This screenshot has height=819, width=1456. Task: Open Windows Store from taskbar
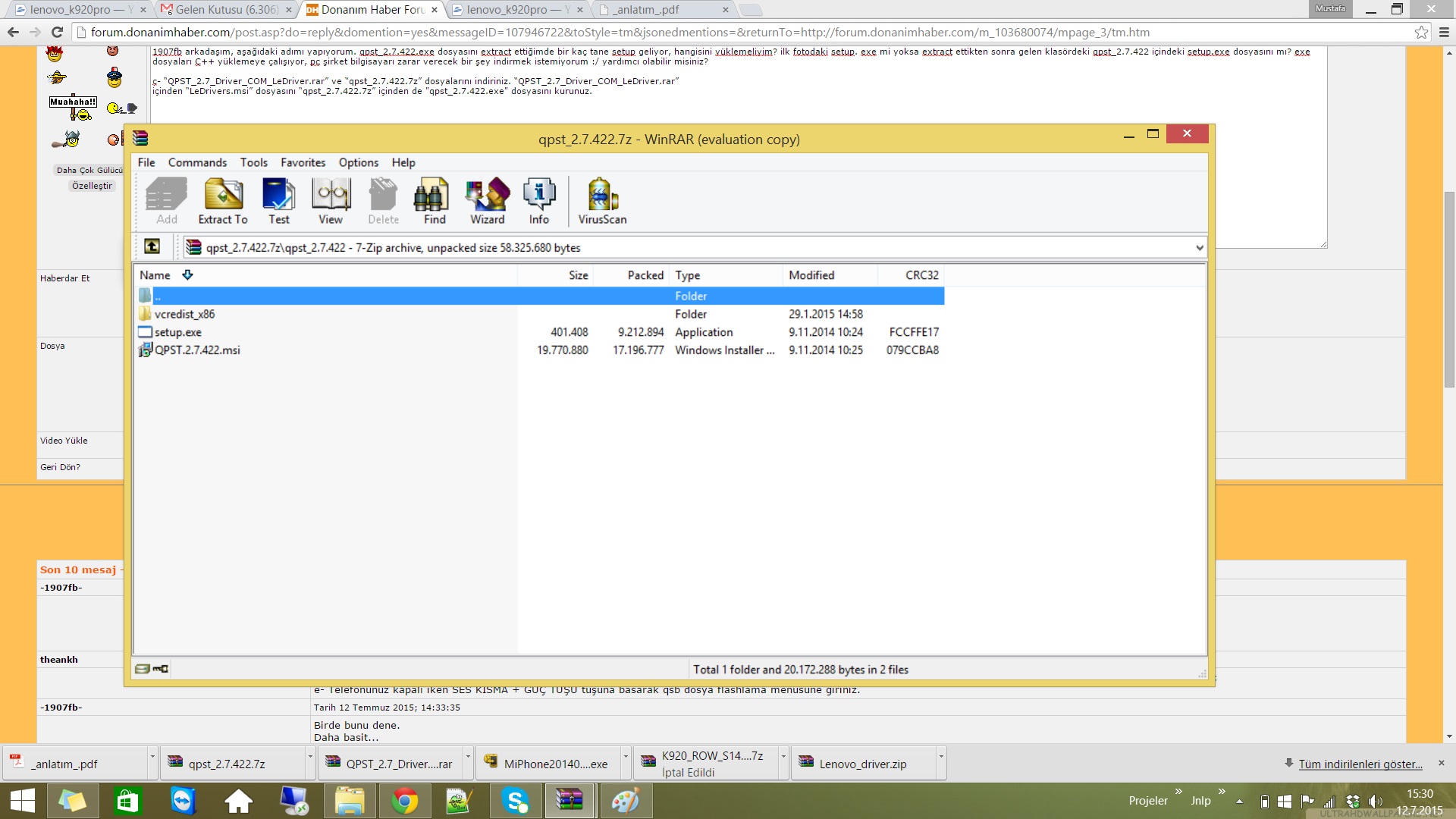pos(127,801)
